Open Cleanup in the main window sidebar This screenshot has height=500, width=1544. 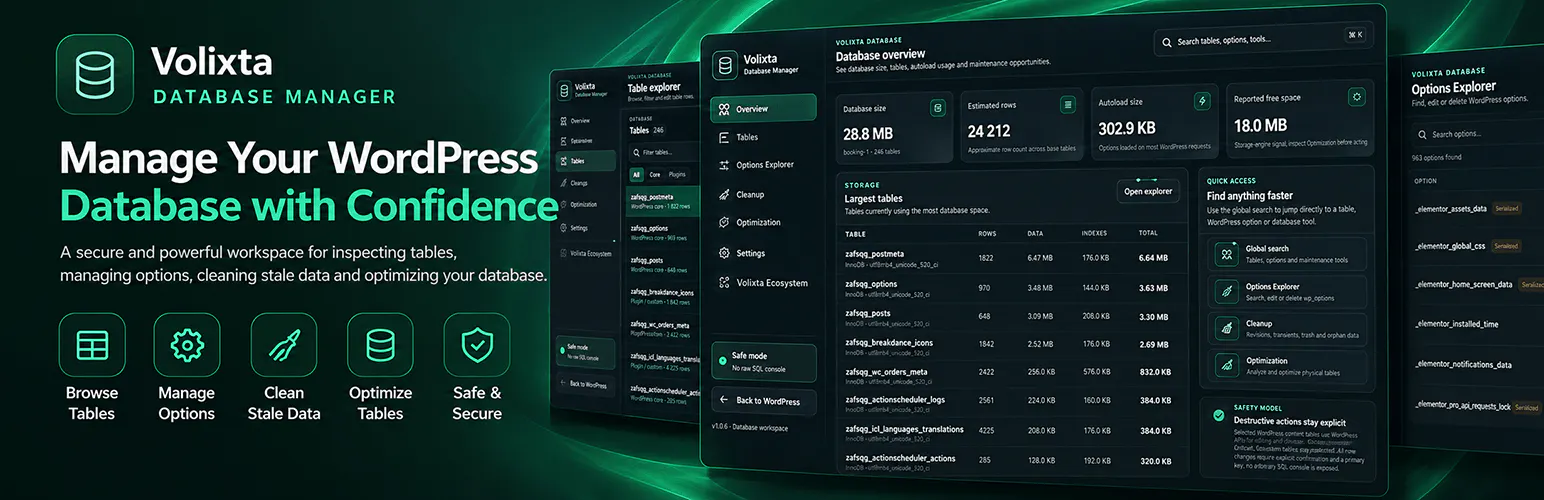(x=763, y=194)
